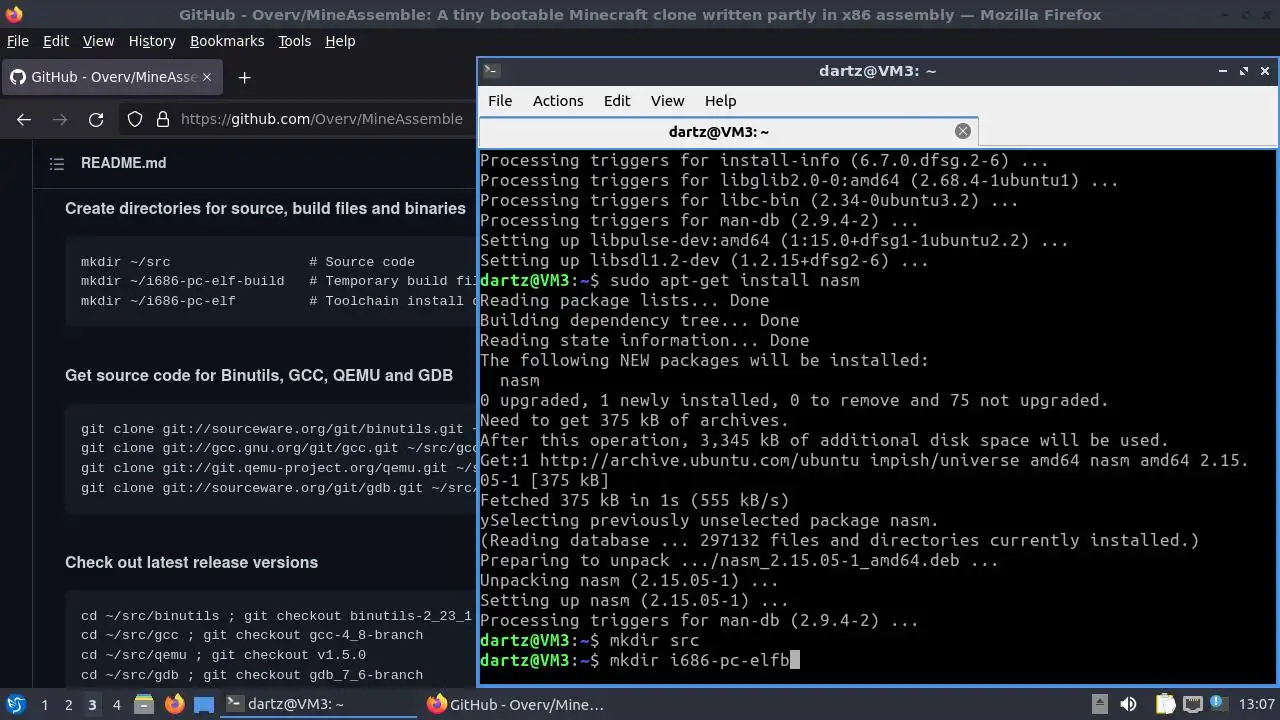Switch to workspace 1 in taskbar pager
This screenshot has width=1280, height=720.
pyautogui.click(x=44, y=704)
